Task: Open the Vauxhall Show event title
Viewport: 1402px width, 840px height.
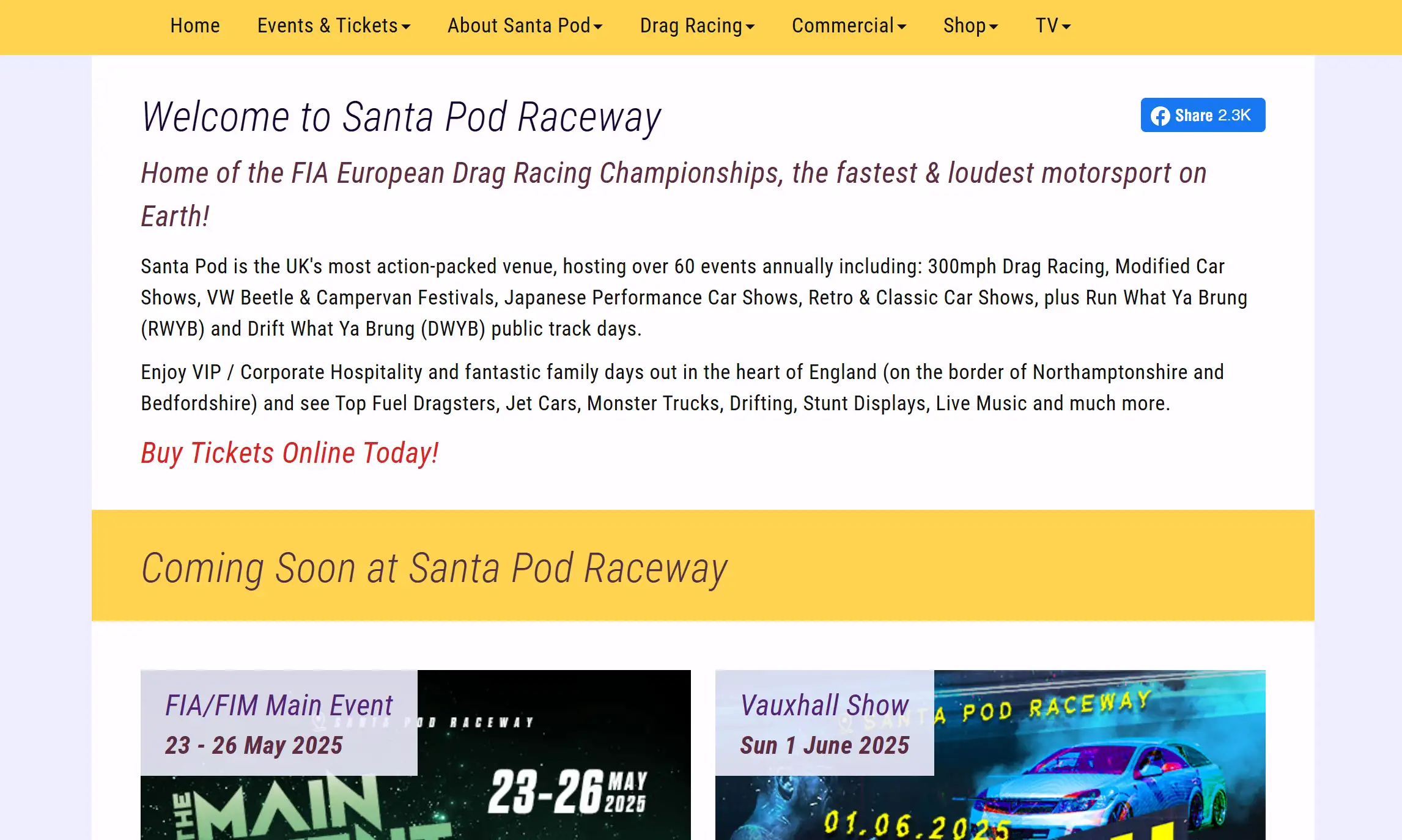Action: [x=825, y=706]
